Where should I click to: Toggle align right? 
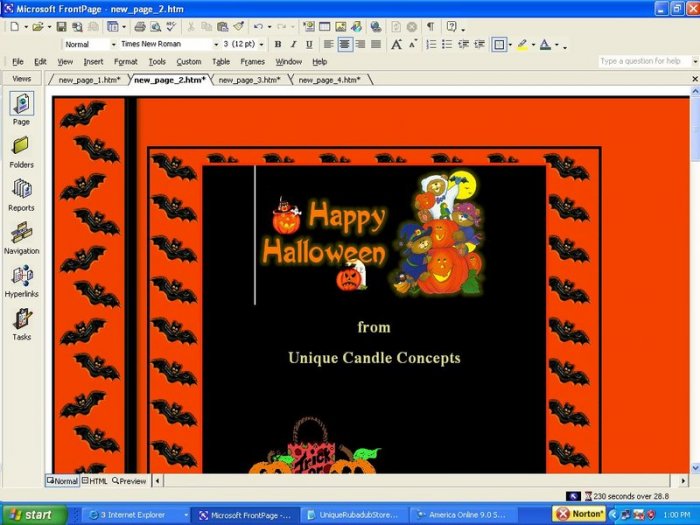click(360, 44)
